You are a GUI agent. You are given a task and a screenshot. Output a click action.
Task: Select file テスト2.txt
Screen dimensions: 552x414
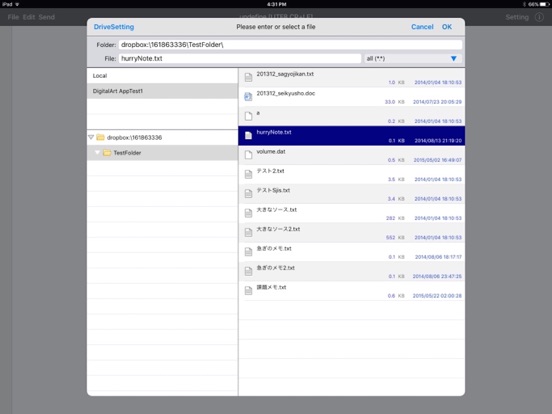[351, 175]
